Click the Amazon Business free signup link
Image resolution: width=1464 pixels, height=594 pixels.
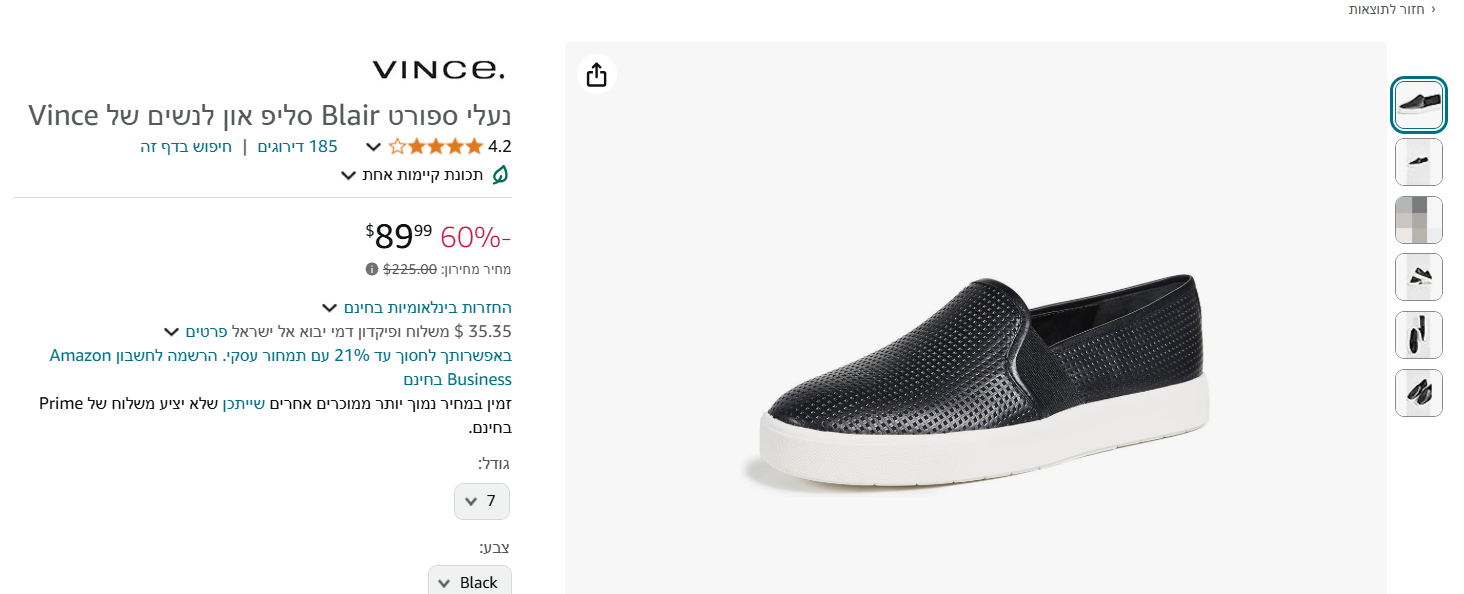(280, 367)
